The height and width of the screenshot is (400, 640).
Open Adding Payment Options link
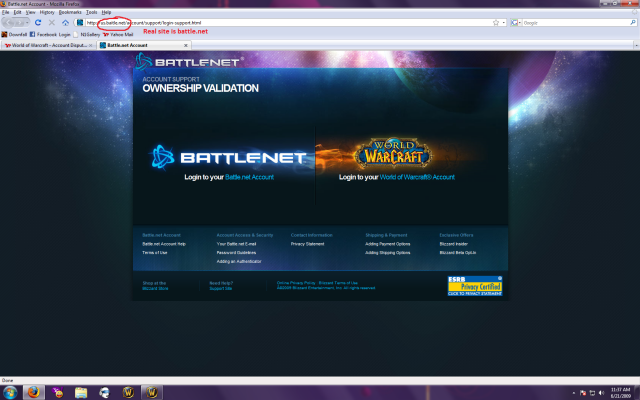click(x=388, y=244)
